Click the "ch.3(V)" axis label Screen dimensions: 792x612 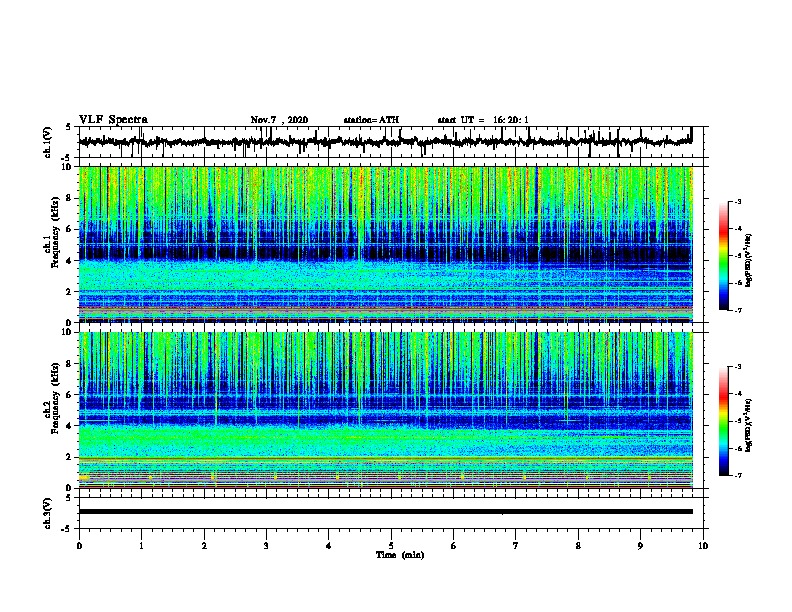[48, 513]
